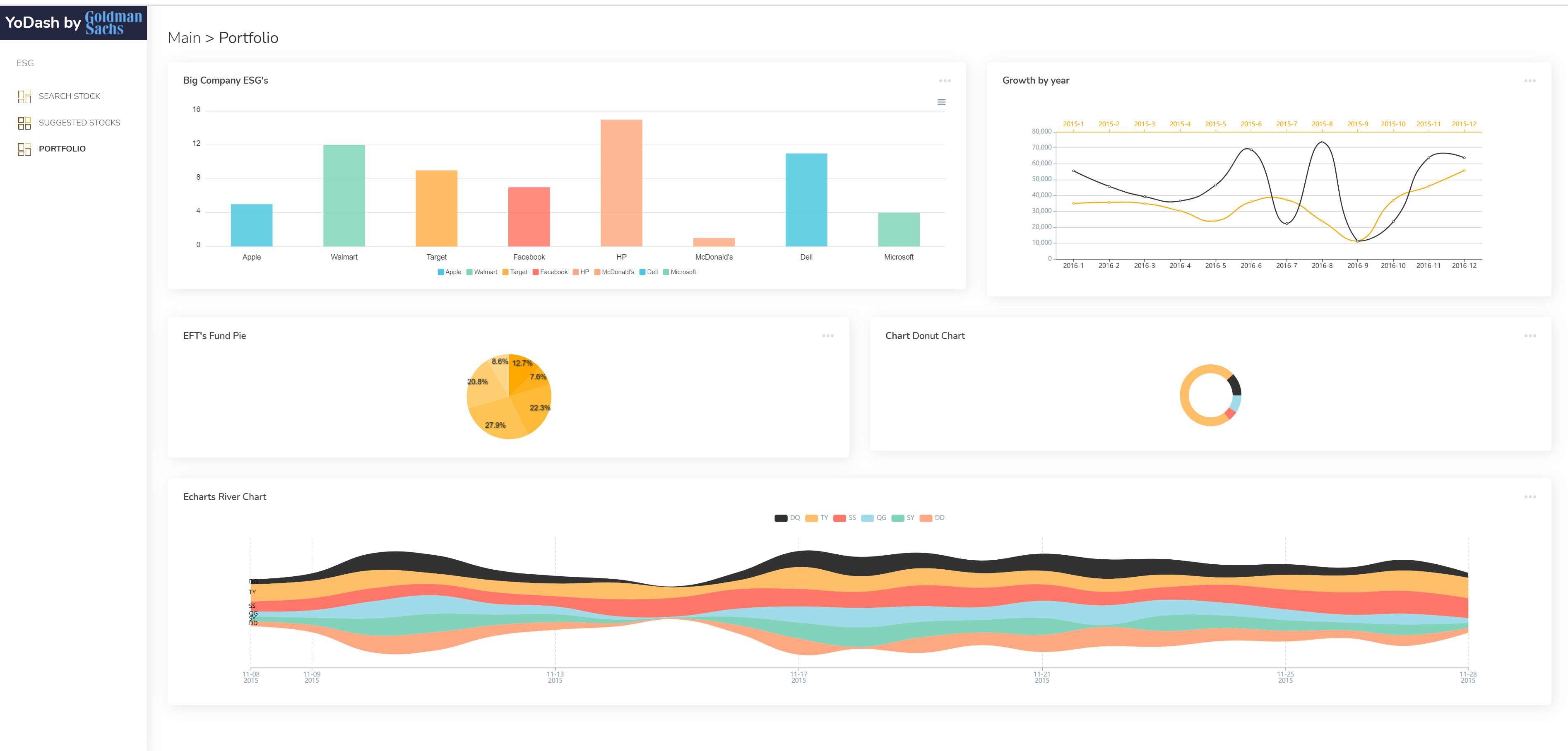Click the YoDash by Goldman Sachs logo
Image resolution: width=1568 pixels, height=751 pixels.
pyautogui.click(x=73, y=22)
